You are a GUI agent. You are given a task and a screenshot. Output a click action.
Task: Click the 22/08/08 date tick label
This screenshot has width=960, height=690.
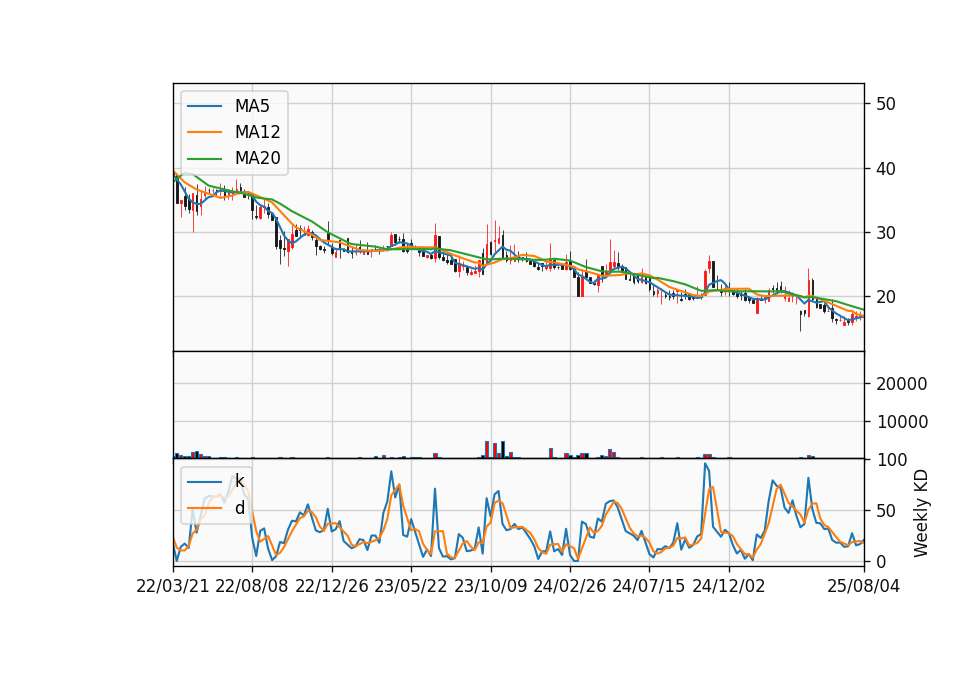click(x=252, y=586)
